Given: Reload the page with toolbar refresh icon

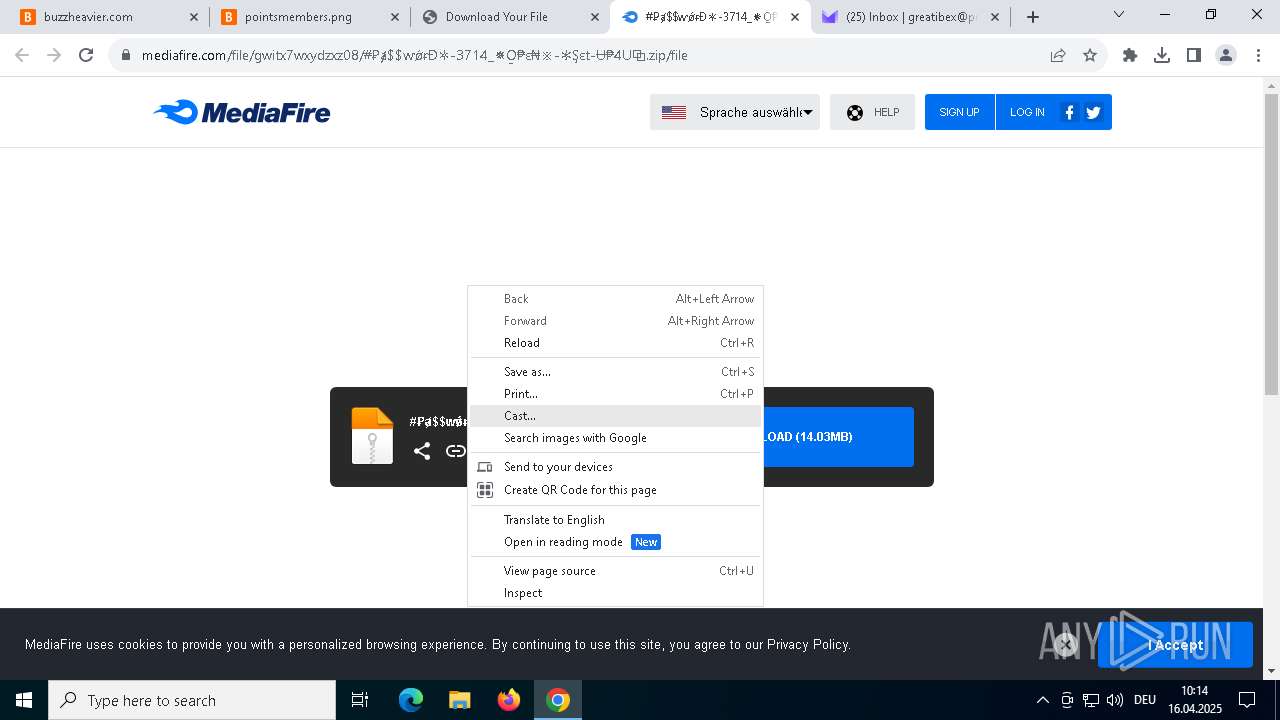Looking at the screenshot, I should click(x=86, y=55).
